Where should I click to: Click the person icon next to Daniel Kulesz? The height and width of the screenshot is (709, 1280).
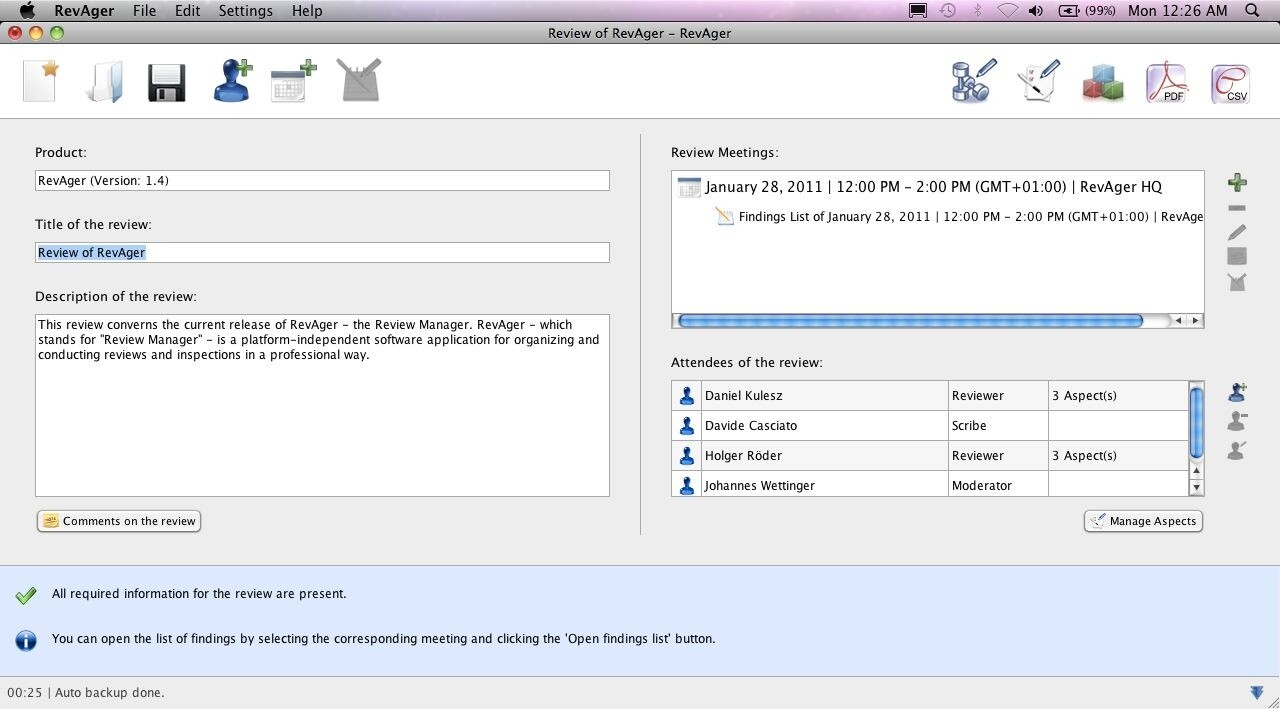(x=687, y=396)
